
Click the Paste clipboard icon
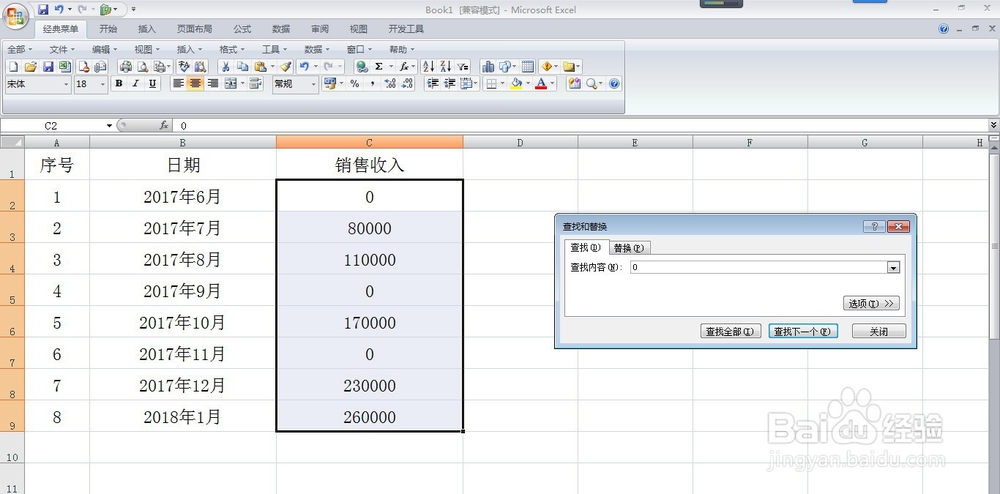[260, 66]
